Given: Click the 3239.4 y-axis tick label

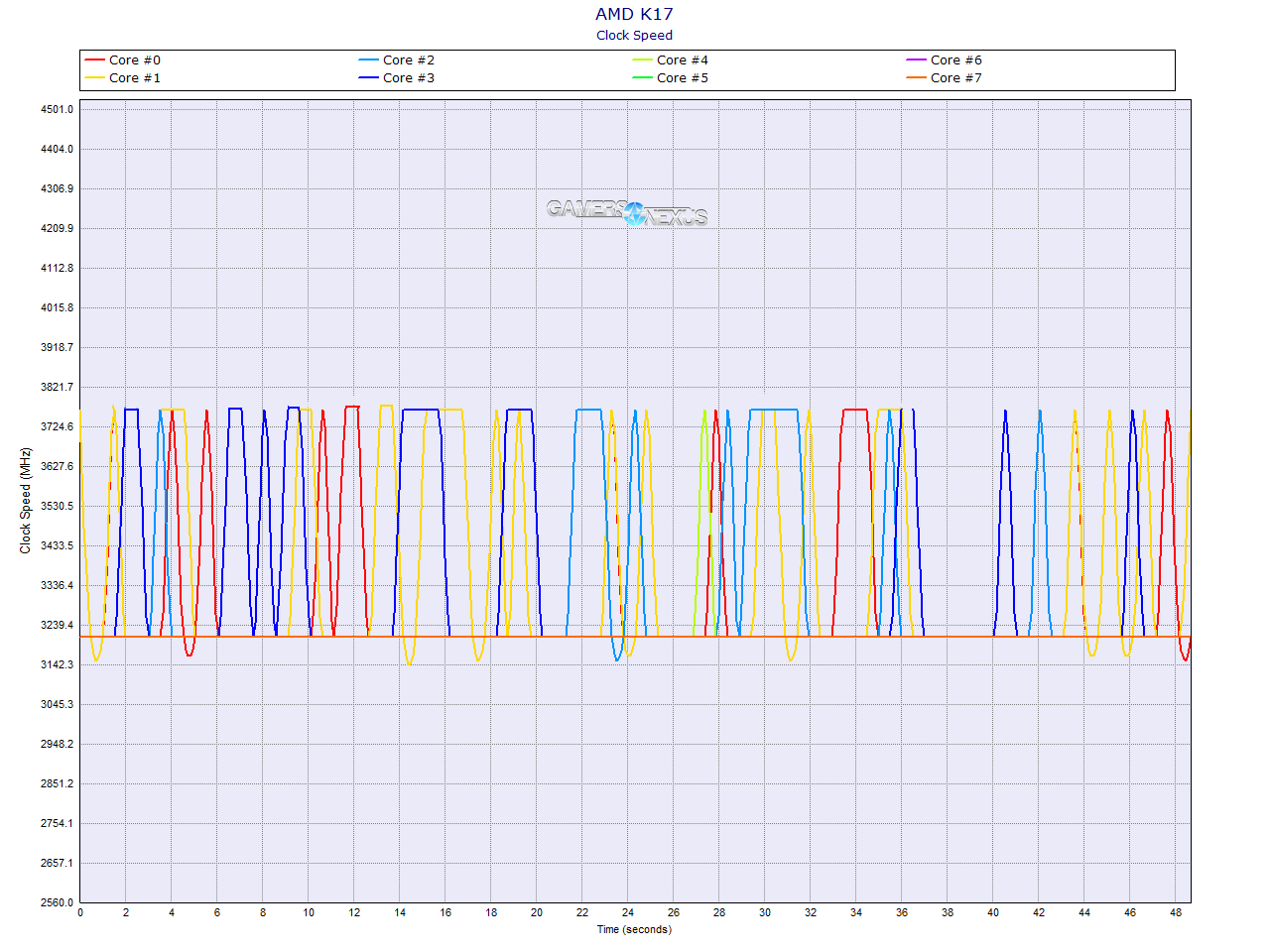Looking at the screenshot, I should click(x=57, y=625).
